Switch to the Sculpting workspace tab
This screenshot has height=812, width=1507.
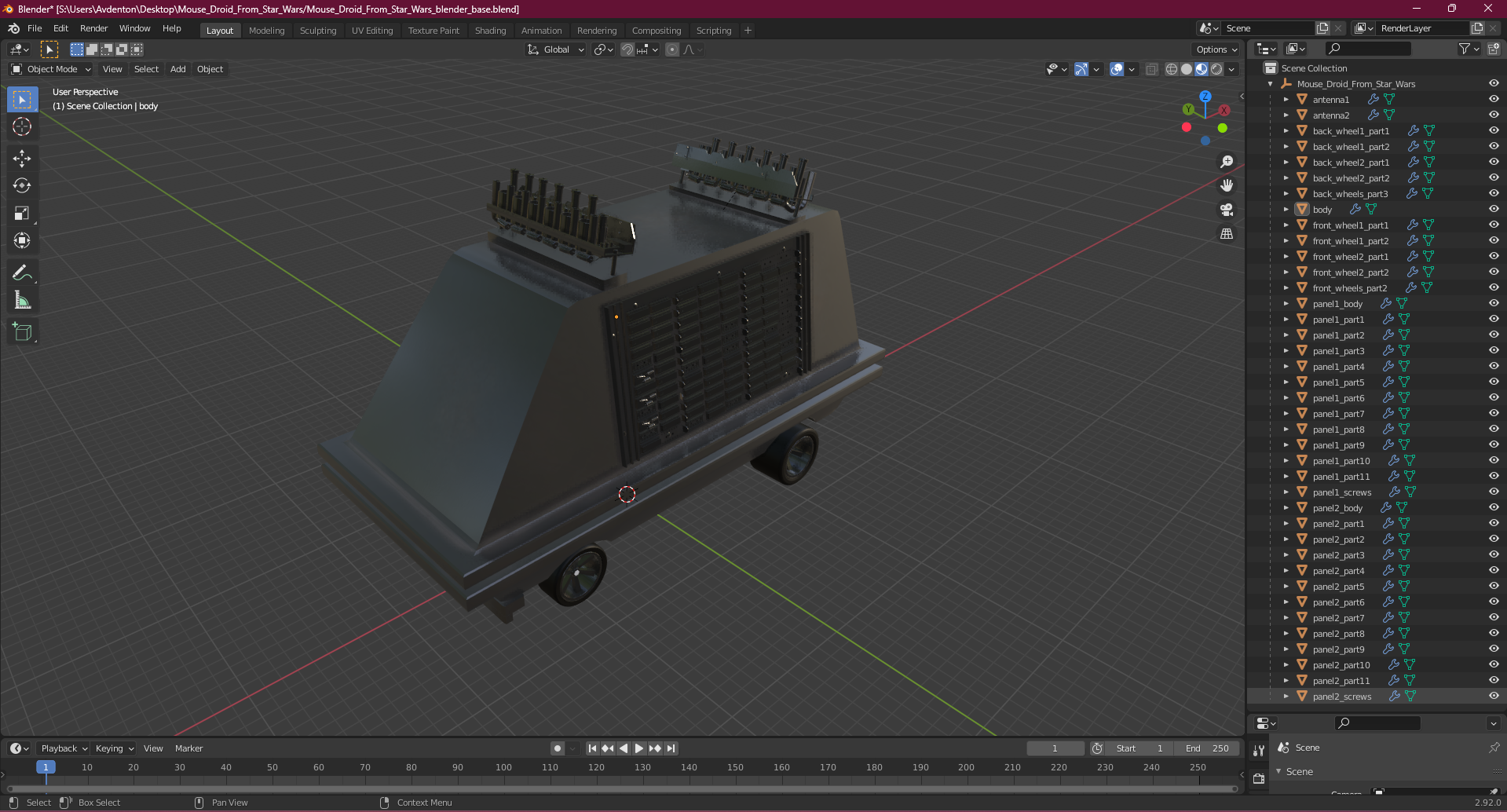point(318,31)
